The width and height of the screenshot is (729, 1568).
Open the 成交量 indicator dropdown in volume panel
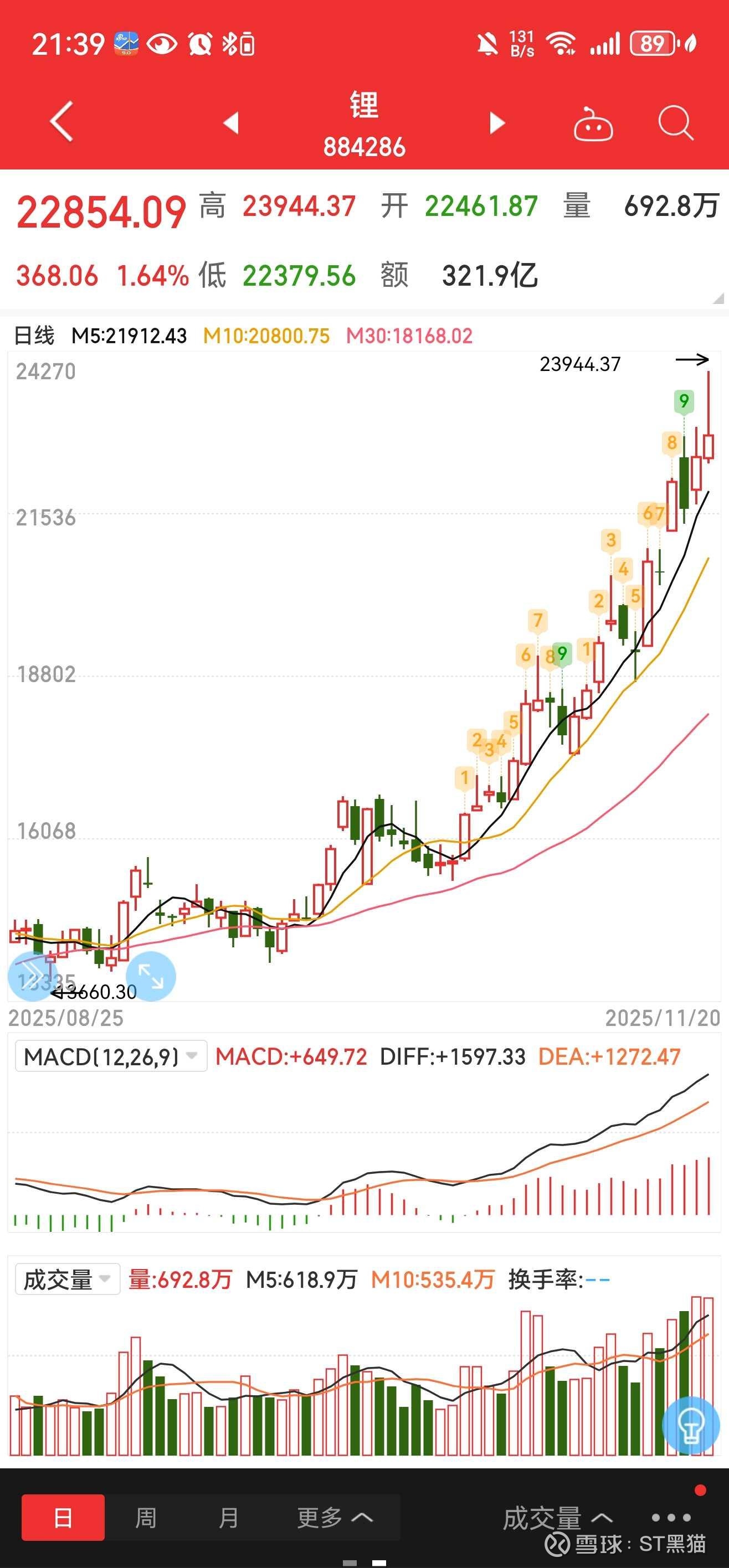point(67,1280)
